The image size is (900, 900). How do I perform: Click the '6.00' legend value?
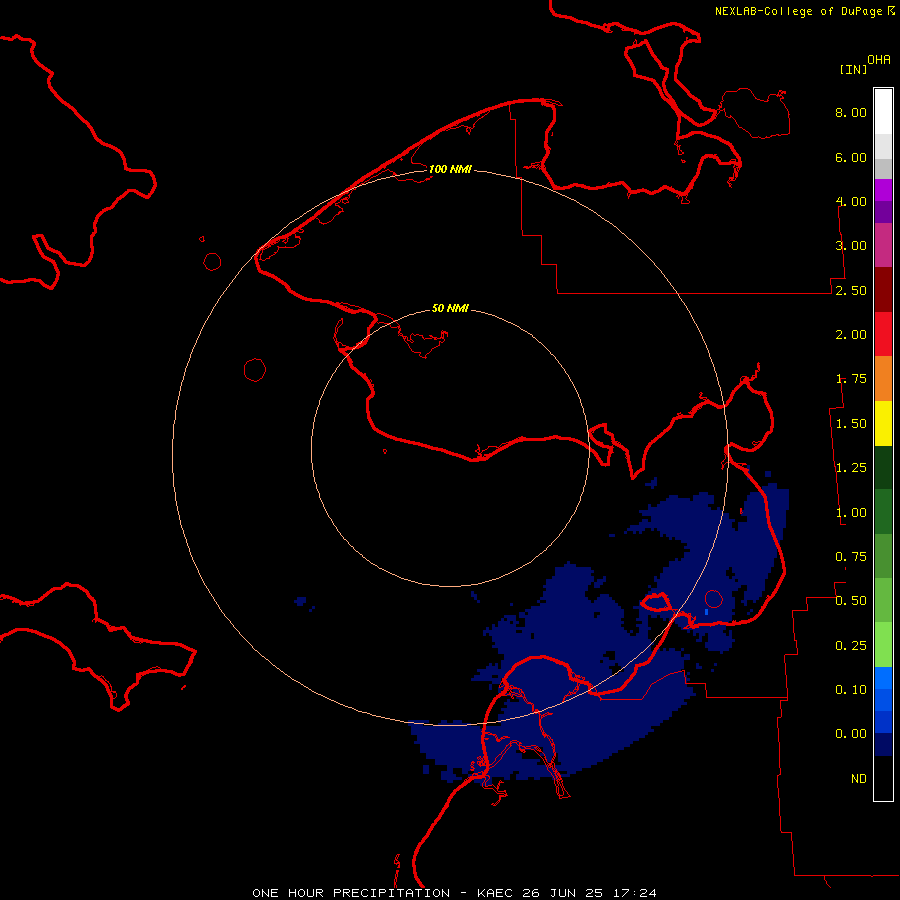click(851, 157)
